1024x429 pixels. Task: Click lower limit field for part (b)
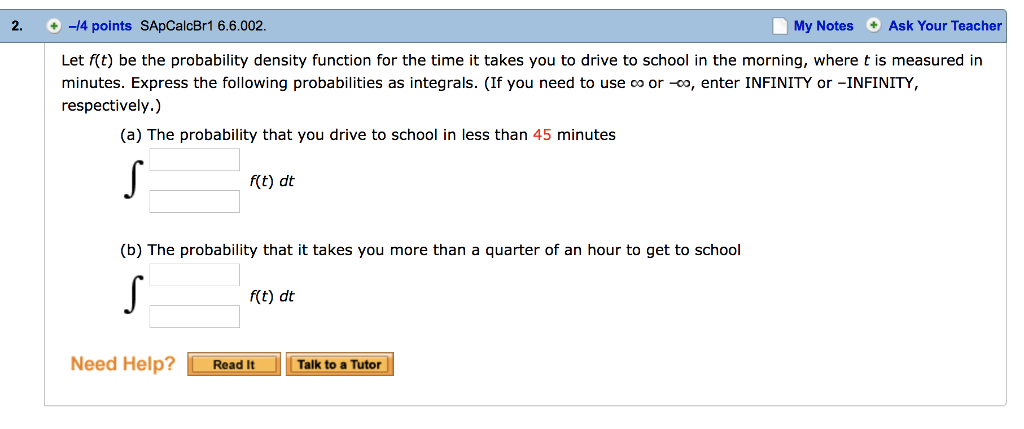point(195,316)
